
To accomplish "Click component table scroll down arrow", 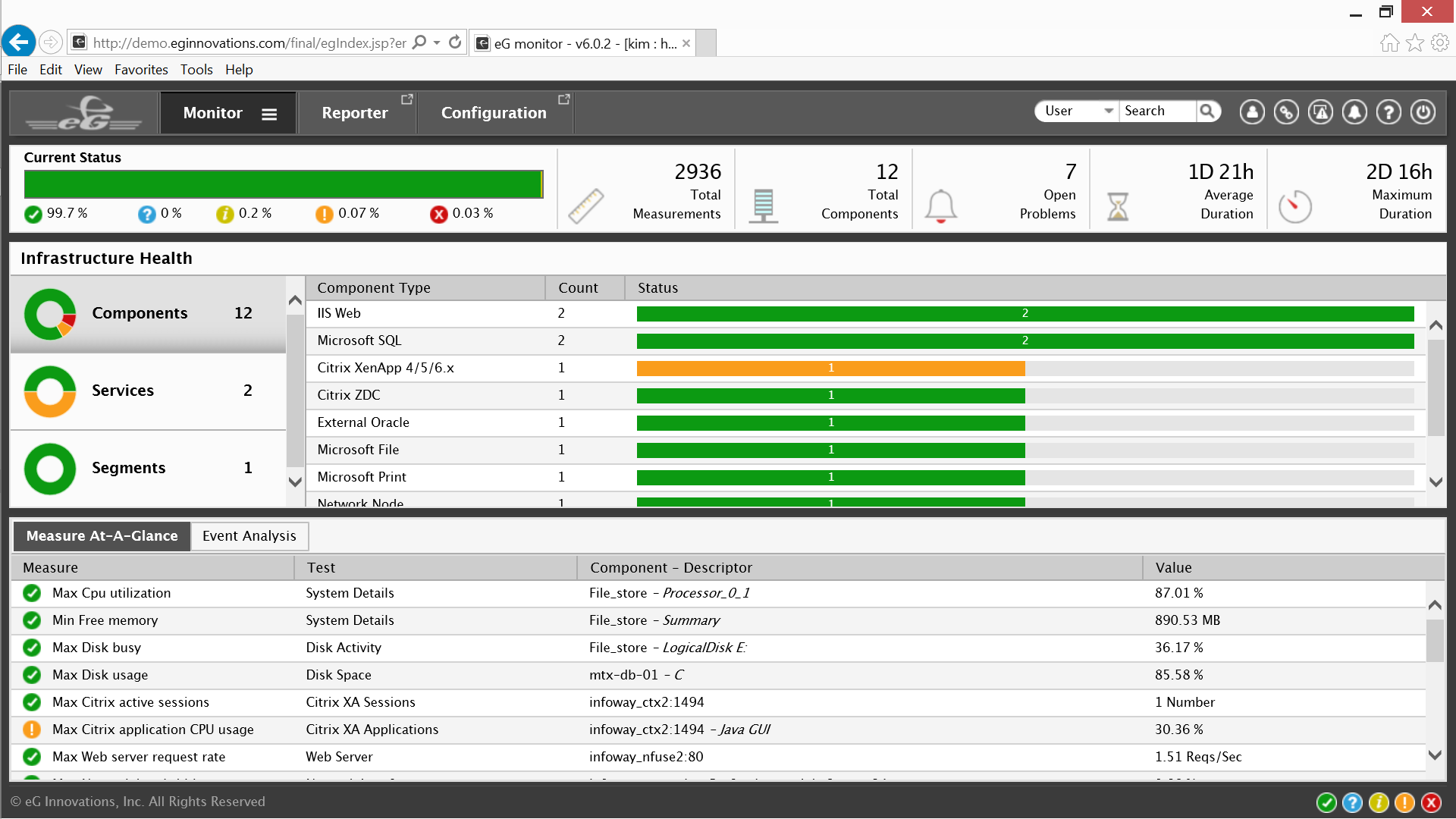I will [1436, 482].
